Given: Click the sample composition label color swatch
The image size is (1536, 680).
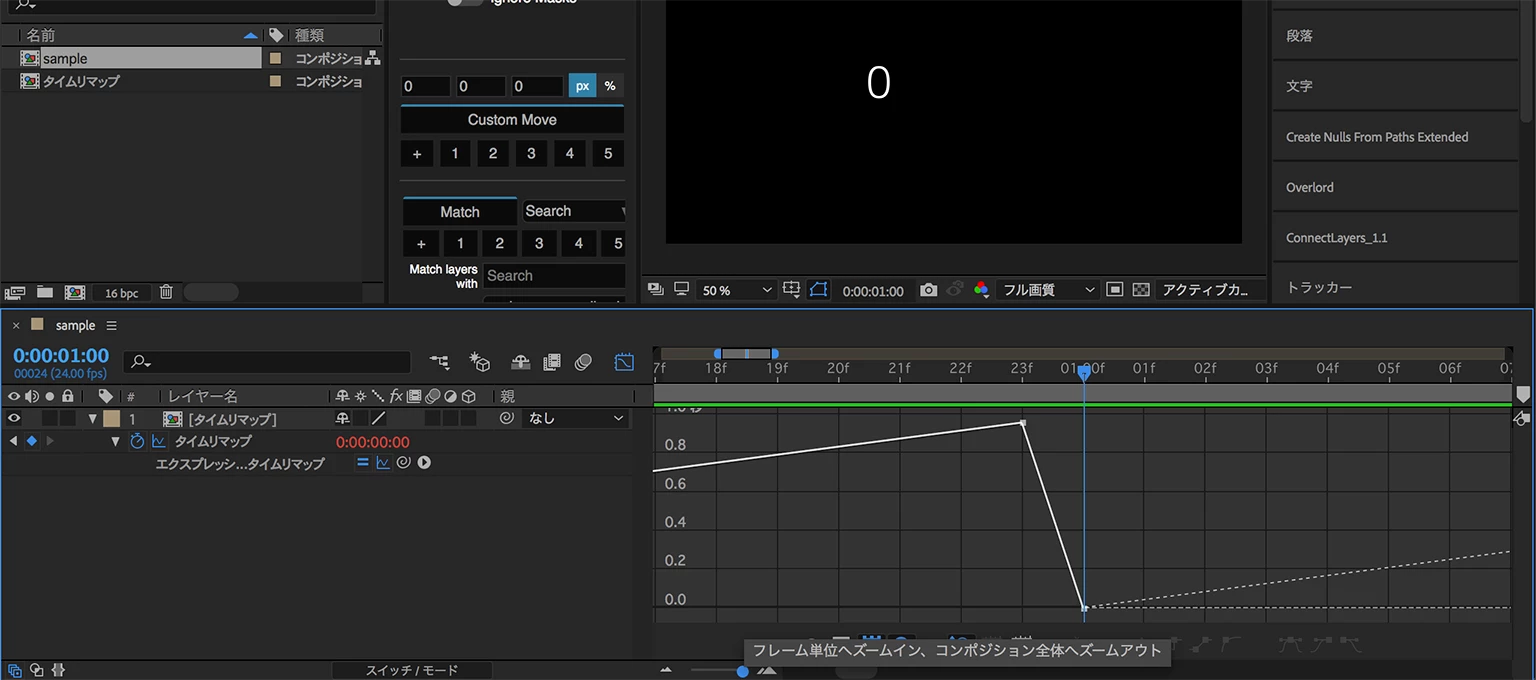Looking at the screenshot, I should (x=275, y=58).
